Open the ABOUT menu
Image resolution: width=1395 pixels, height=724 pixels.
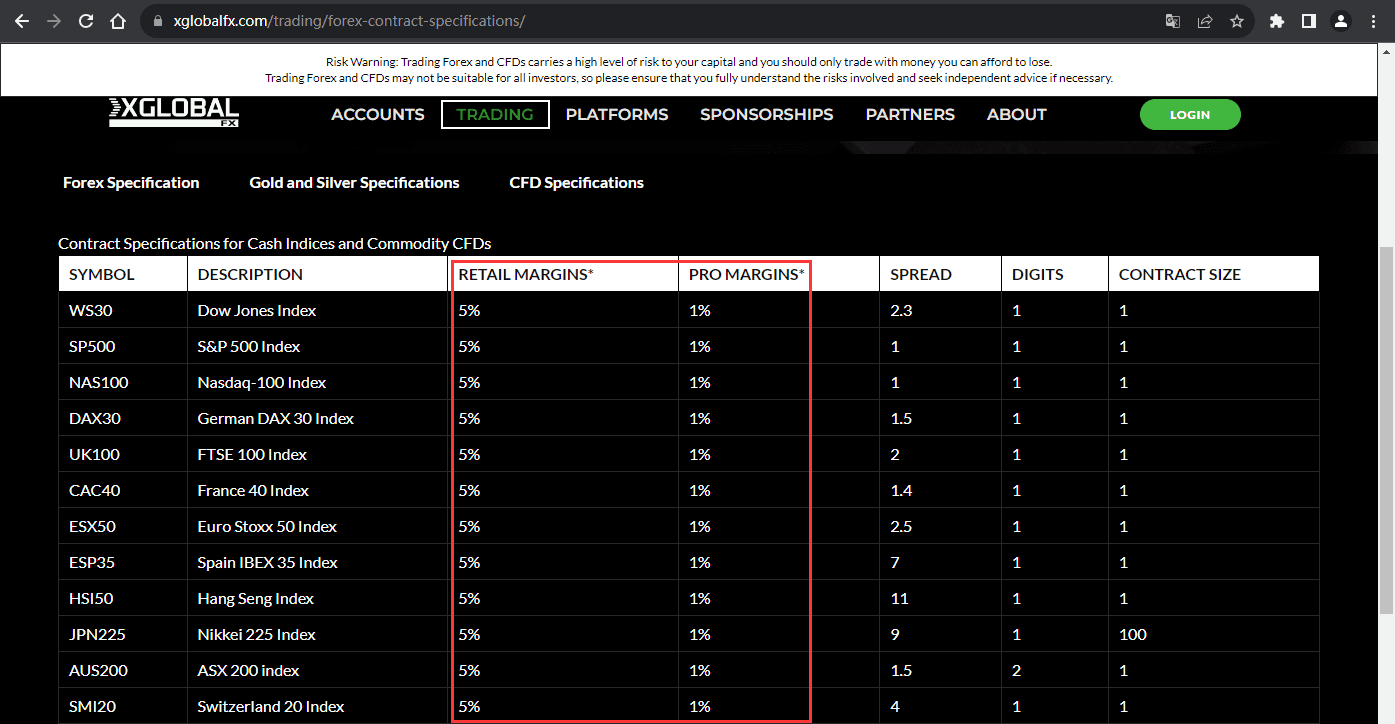pos(1017,115)
